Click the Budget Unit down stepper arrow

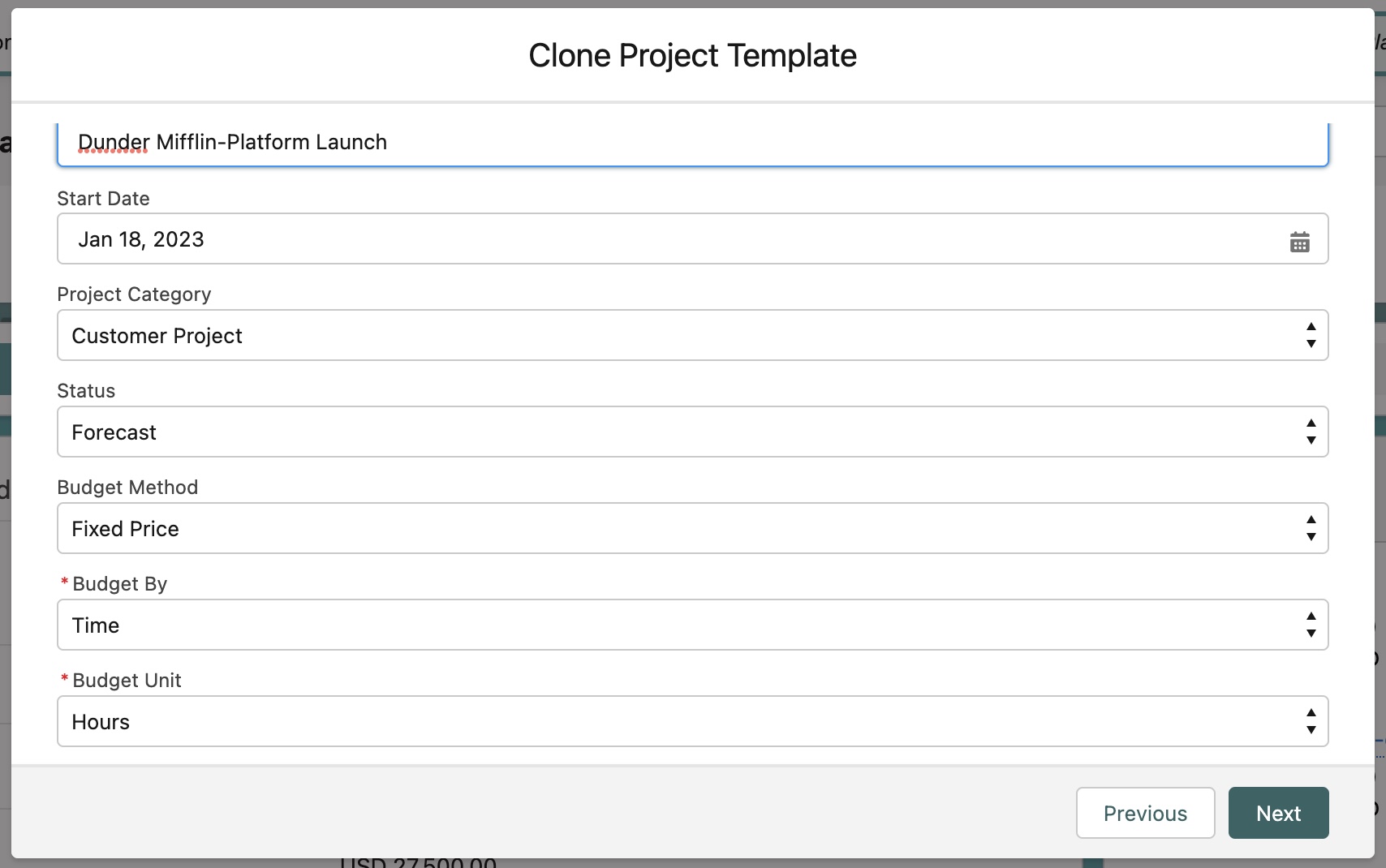pos(1311,728)
